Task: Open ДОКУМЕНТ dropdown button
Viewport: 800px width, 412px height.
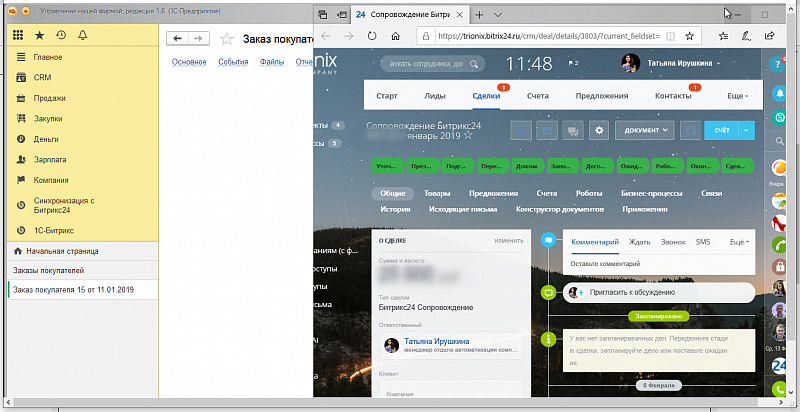Action: (x=645, y=131)
